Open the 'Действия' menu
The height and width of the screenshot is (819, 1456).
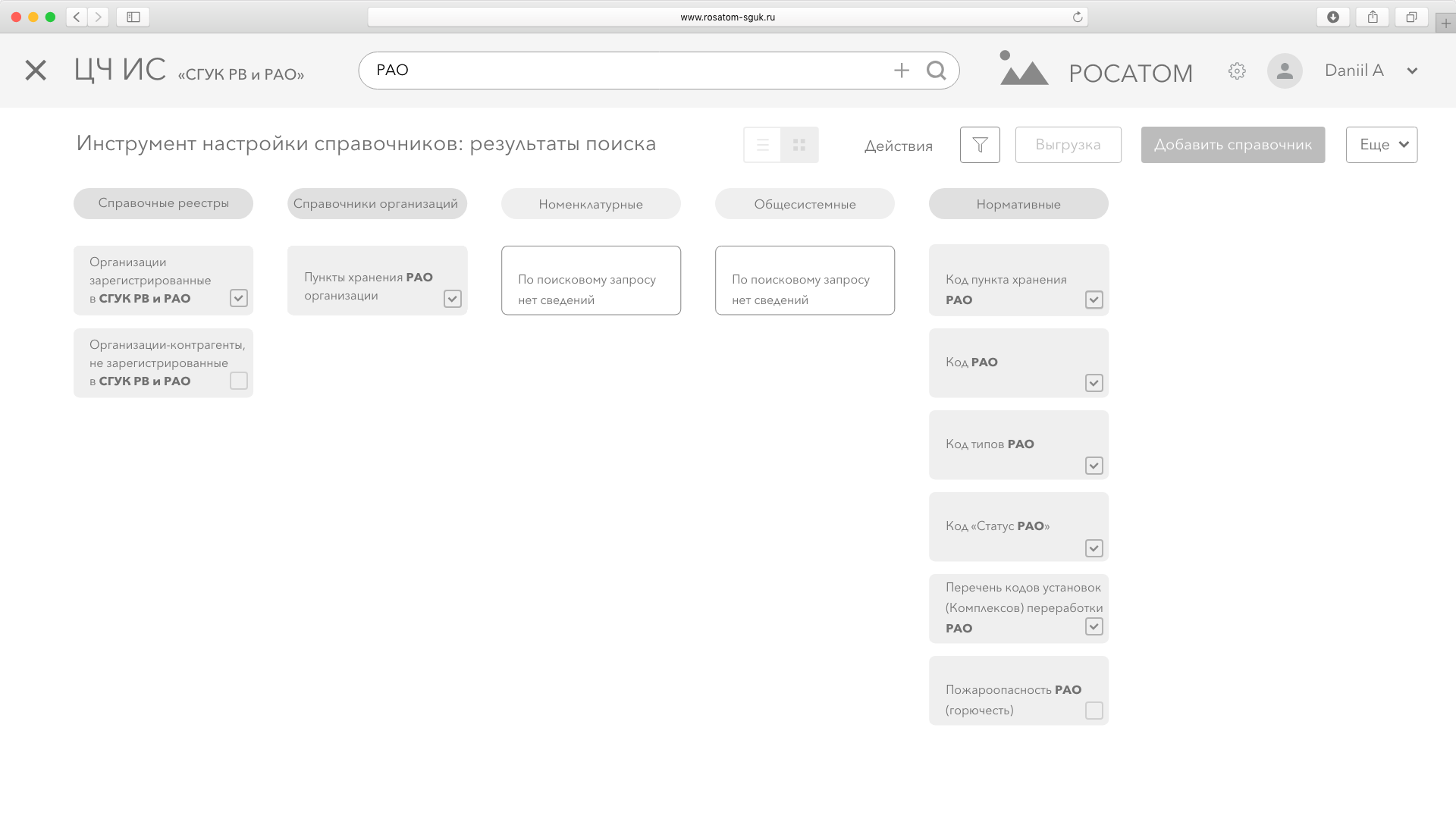(899, 146)
